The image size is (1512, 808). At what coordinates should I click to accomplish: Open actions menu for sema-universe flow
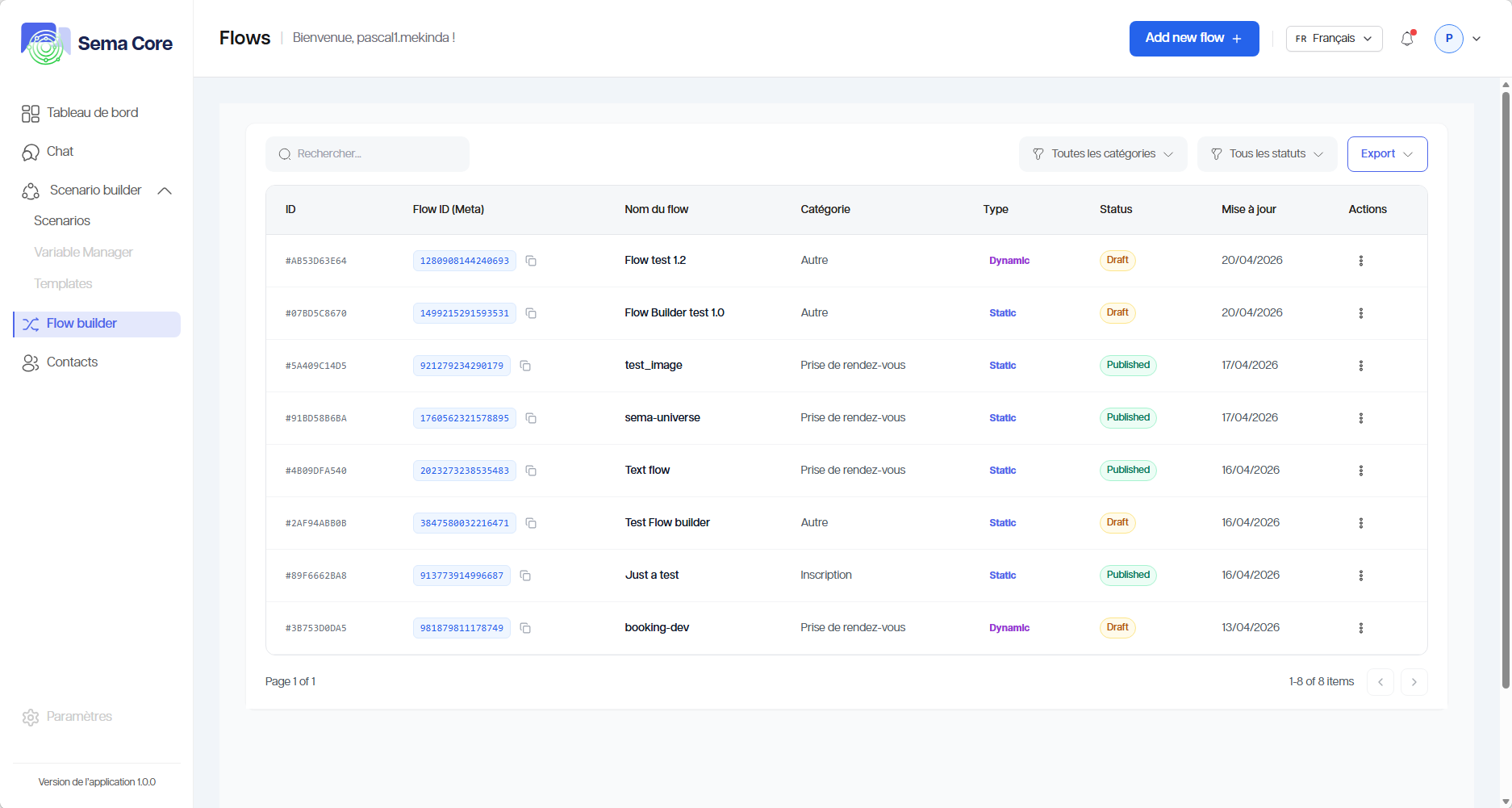(1360, 418)
